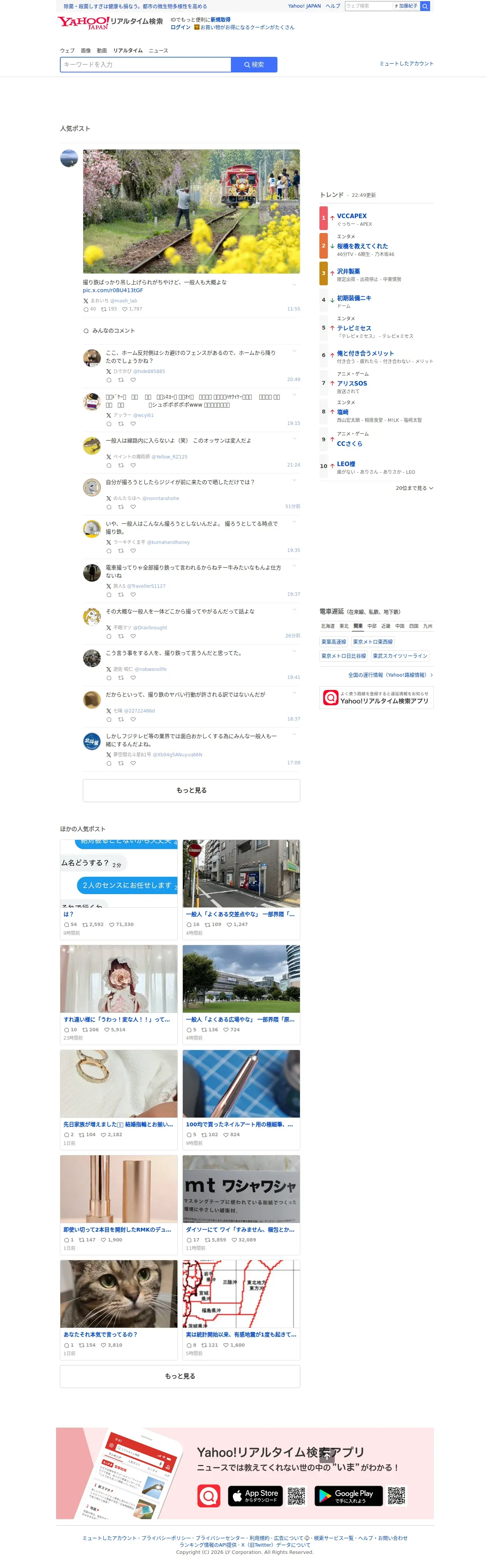
Task: Like the main post with 1,797 likes
Action: pyautogui.click(x=125, y=309)
